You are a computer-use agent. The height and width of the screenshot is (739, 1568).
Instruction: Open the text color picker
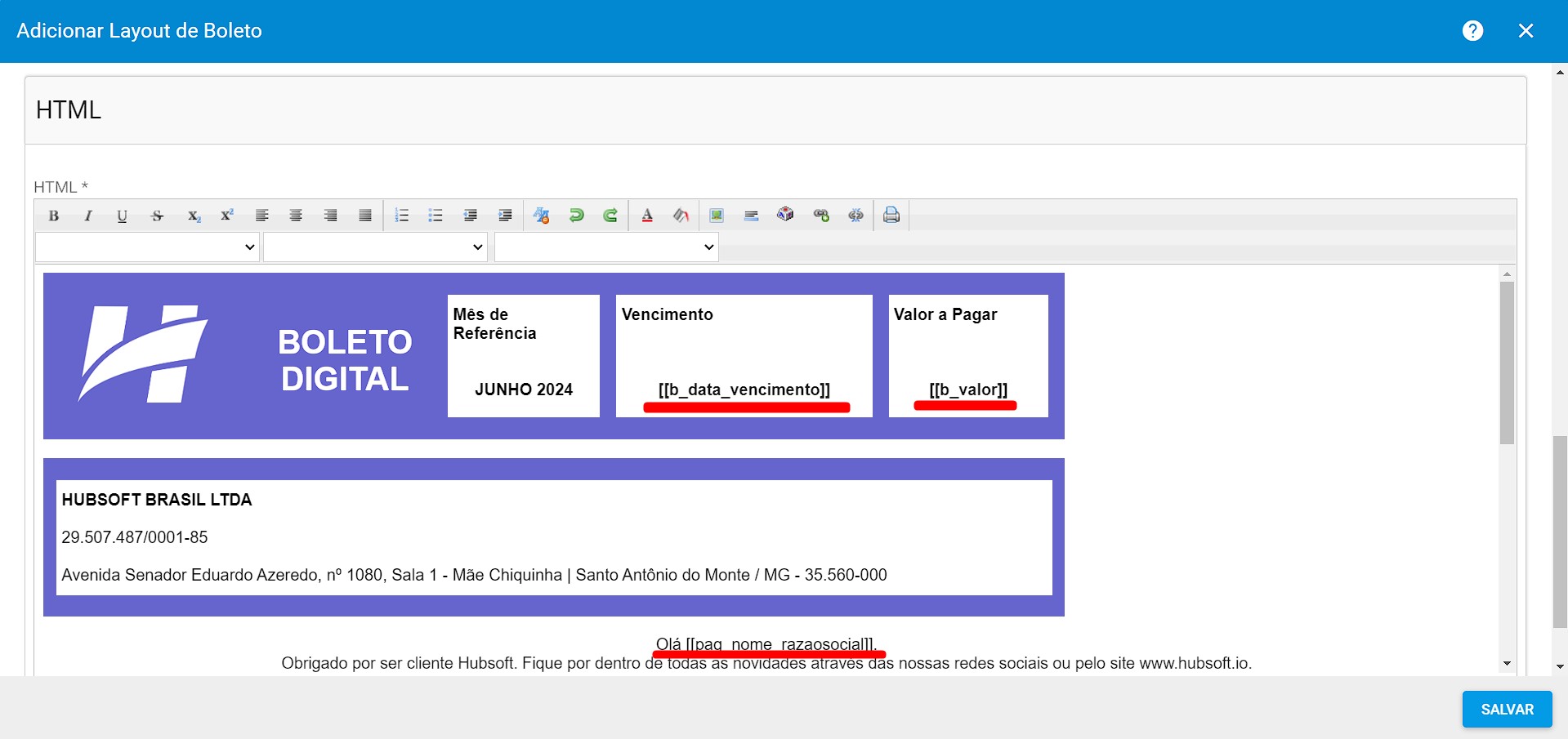pos(647,216)
